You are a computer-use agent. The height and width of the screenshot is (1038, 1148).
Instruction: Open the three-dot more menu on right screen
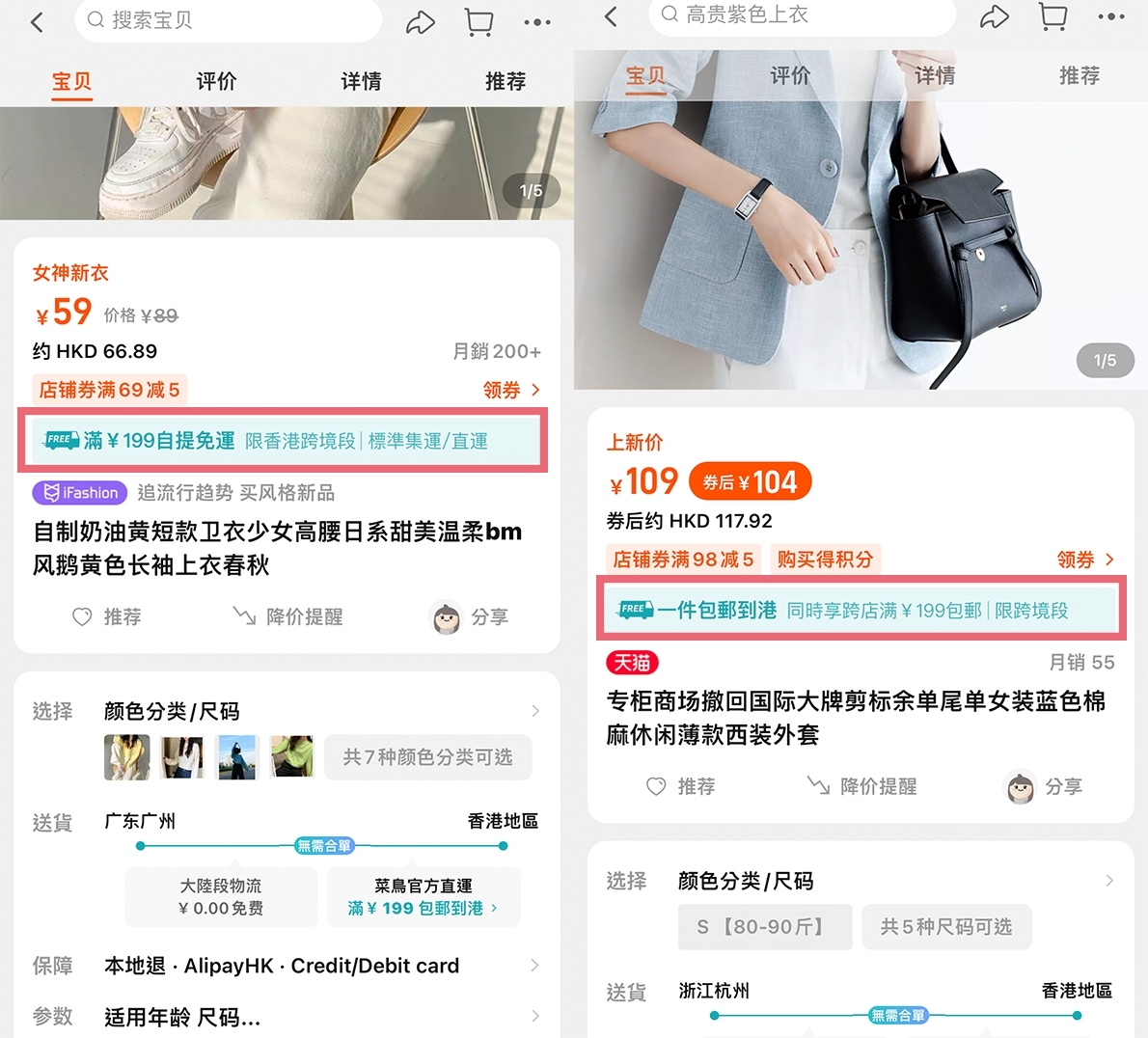[1110, 16]
